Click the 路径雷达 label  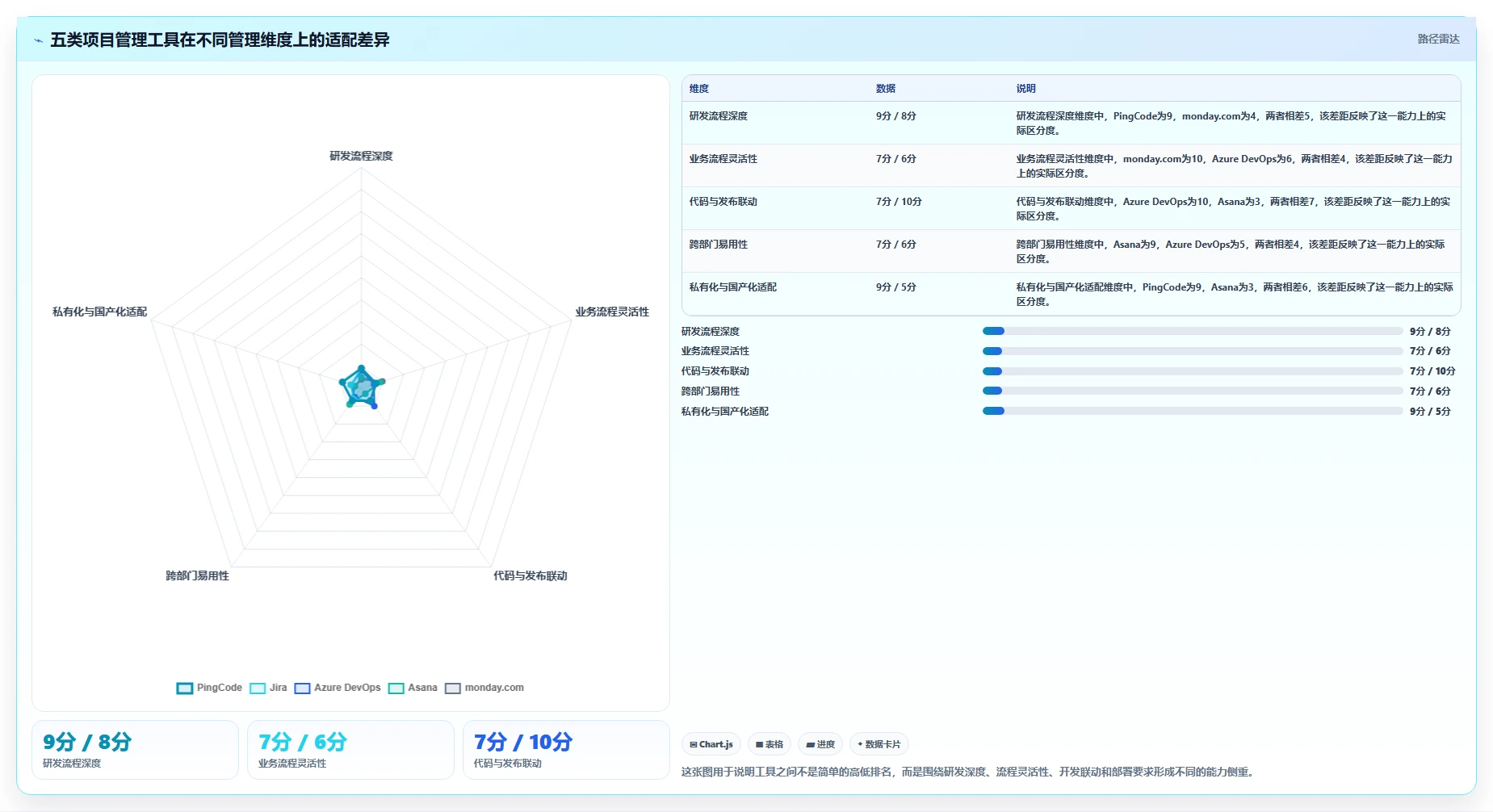coord(1438,39)
